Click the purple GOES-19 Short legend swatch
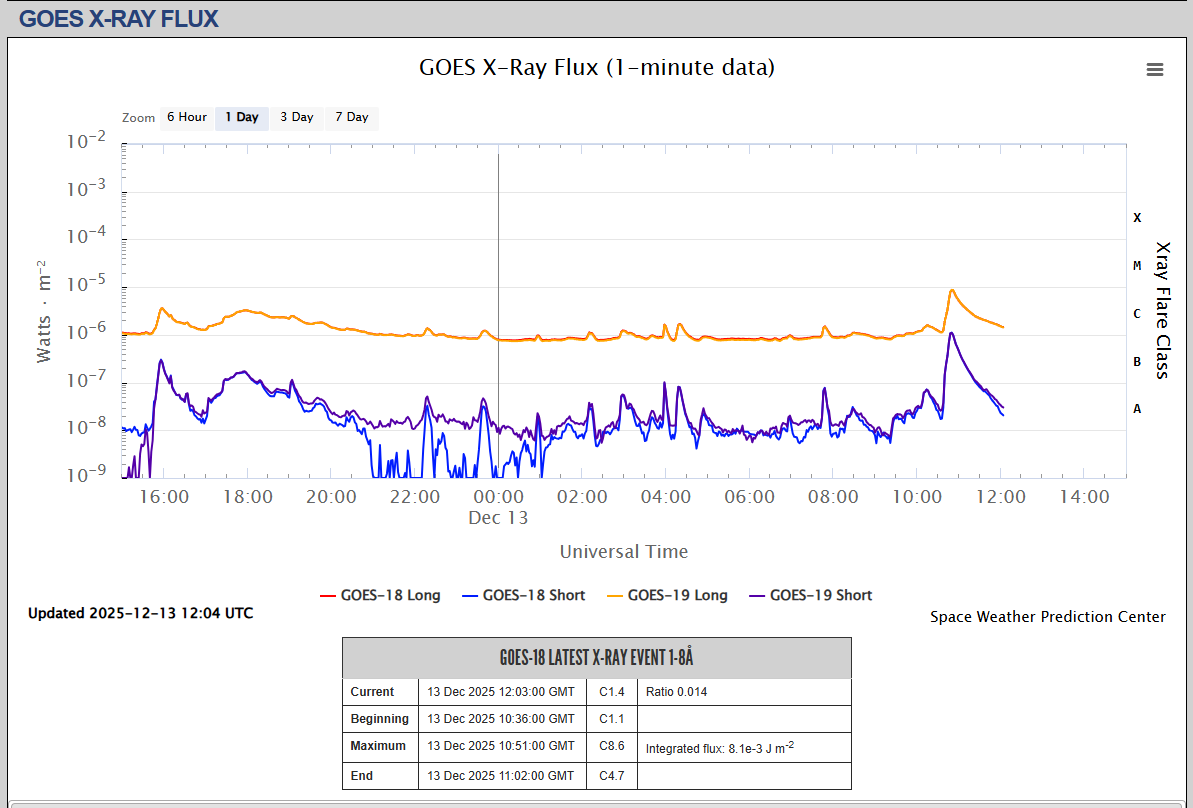Image resolution: width=1193 pixels, height=808 pixels. point(754,596)
